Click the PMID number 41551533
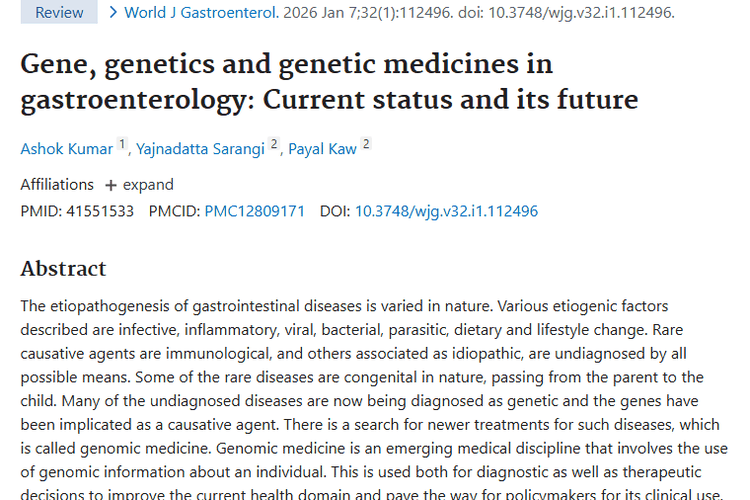This screenshot has width=750, height=500. pos(98,211)
